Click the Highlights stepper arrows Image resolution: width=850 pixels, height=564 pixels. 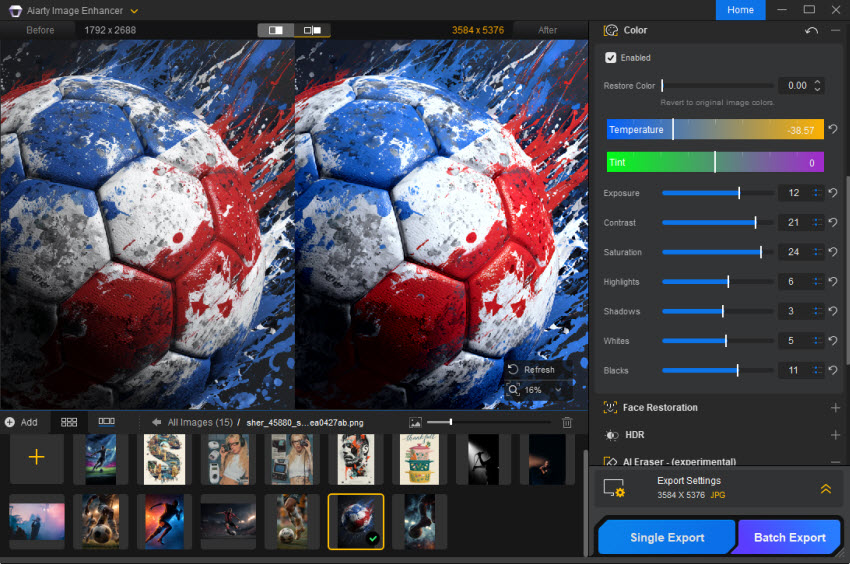coord(816,281)
